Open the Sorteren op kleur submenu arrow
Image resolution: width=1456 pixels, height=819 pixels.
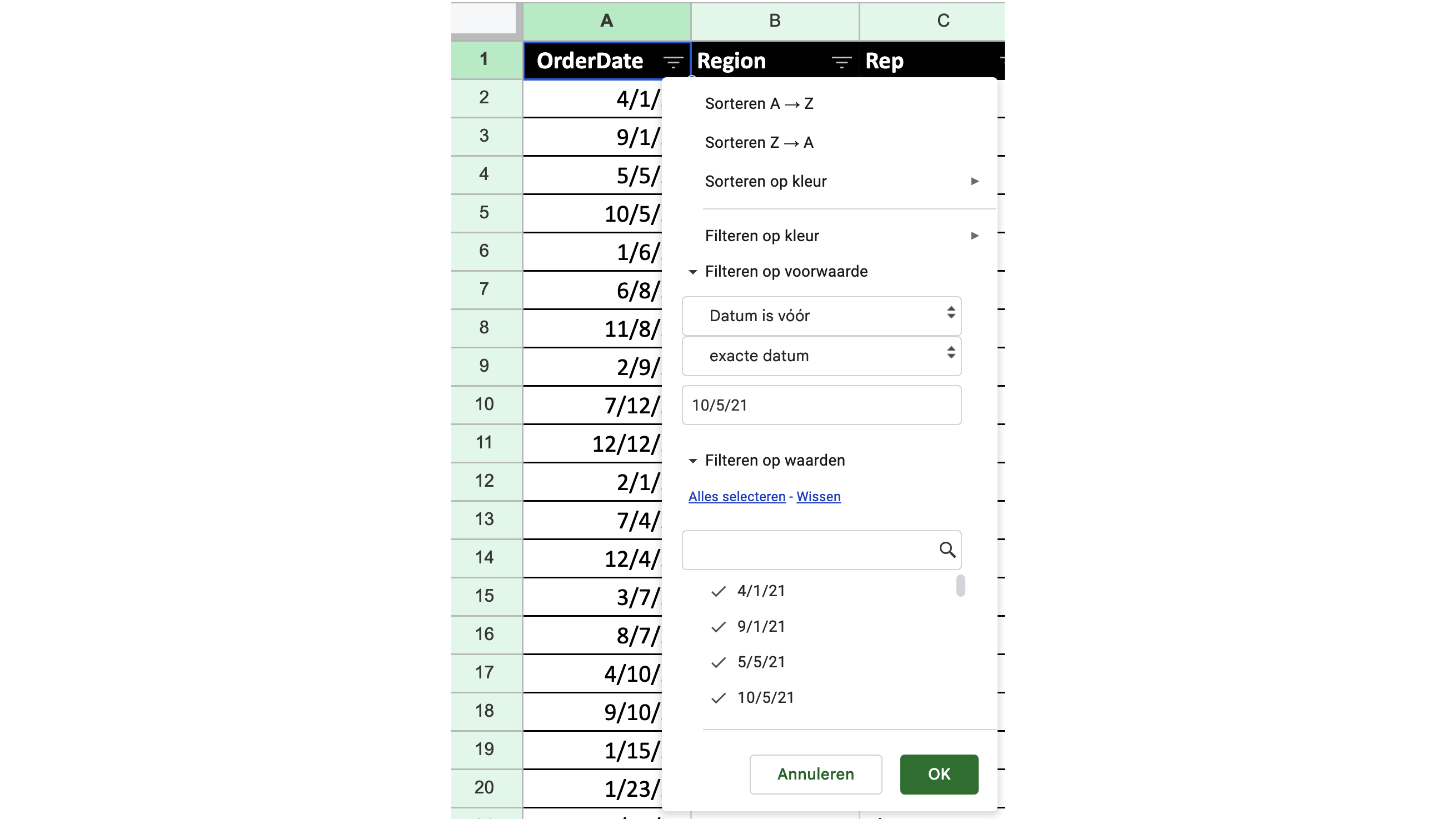[x=974, y=182]
